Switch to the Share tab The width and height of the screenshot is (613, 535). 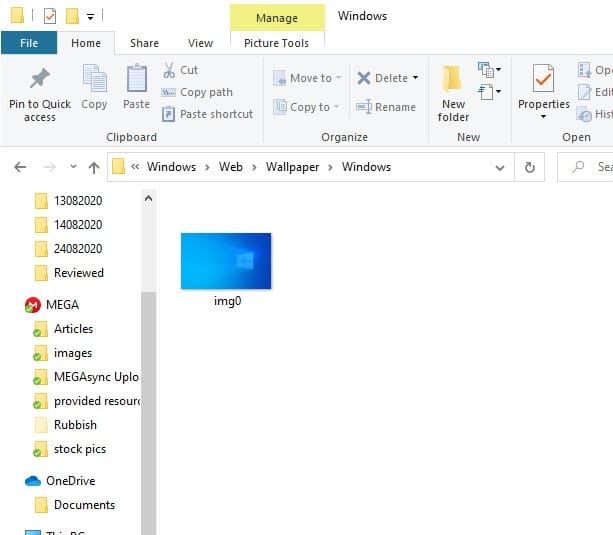[144, 43]
